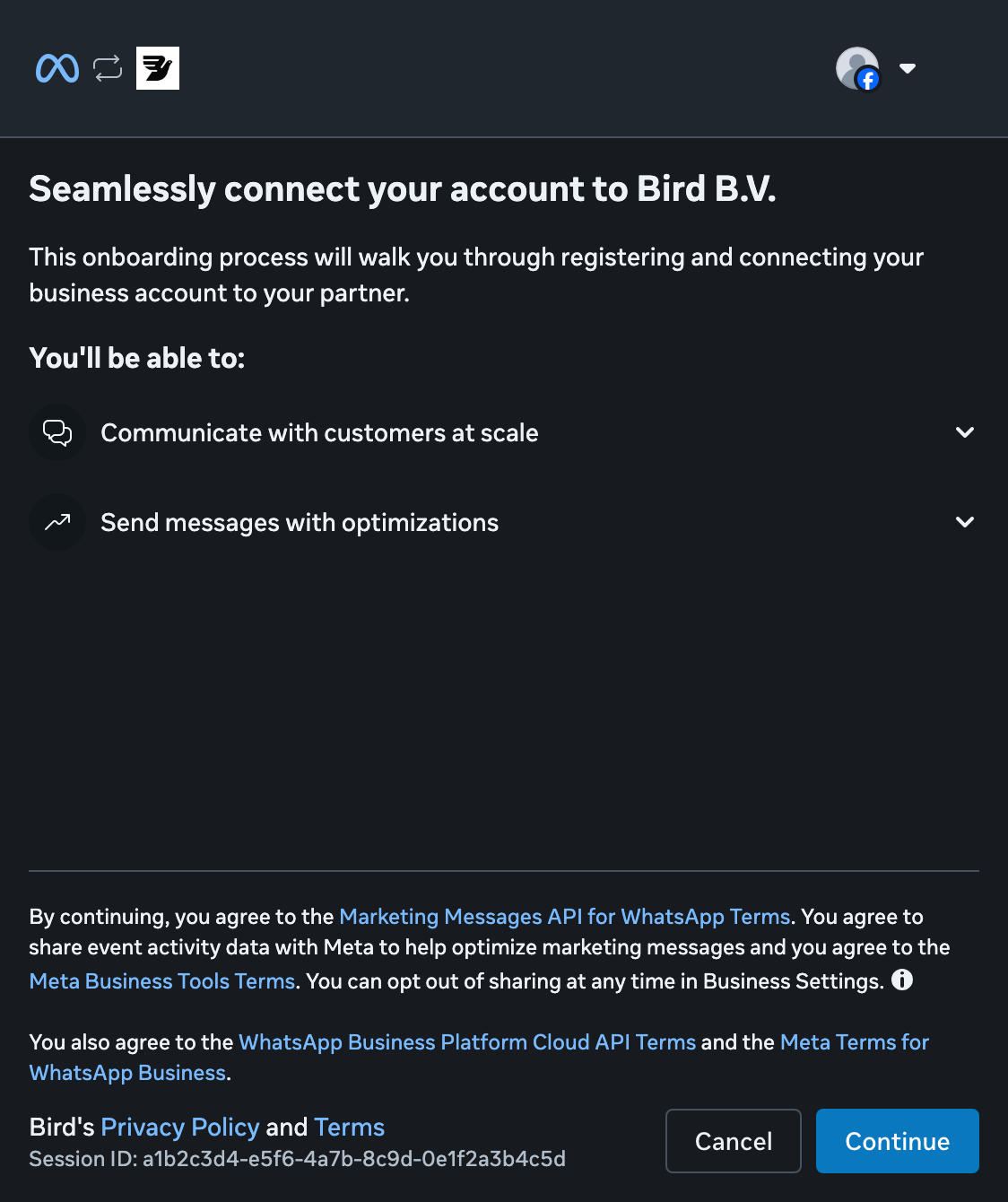The image size is (1008, 1202).
Task: Click the info icon after Business Settings
Action: click(902, 980)
